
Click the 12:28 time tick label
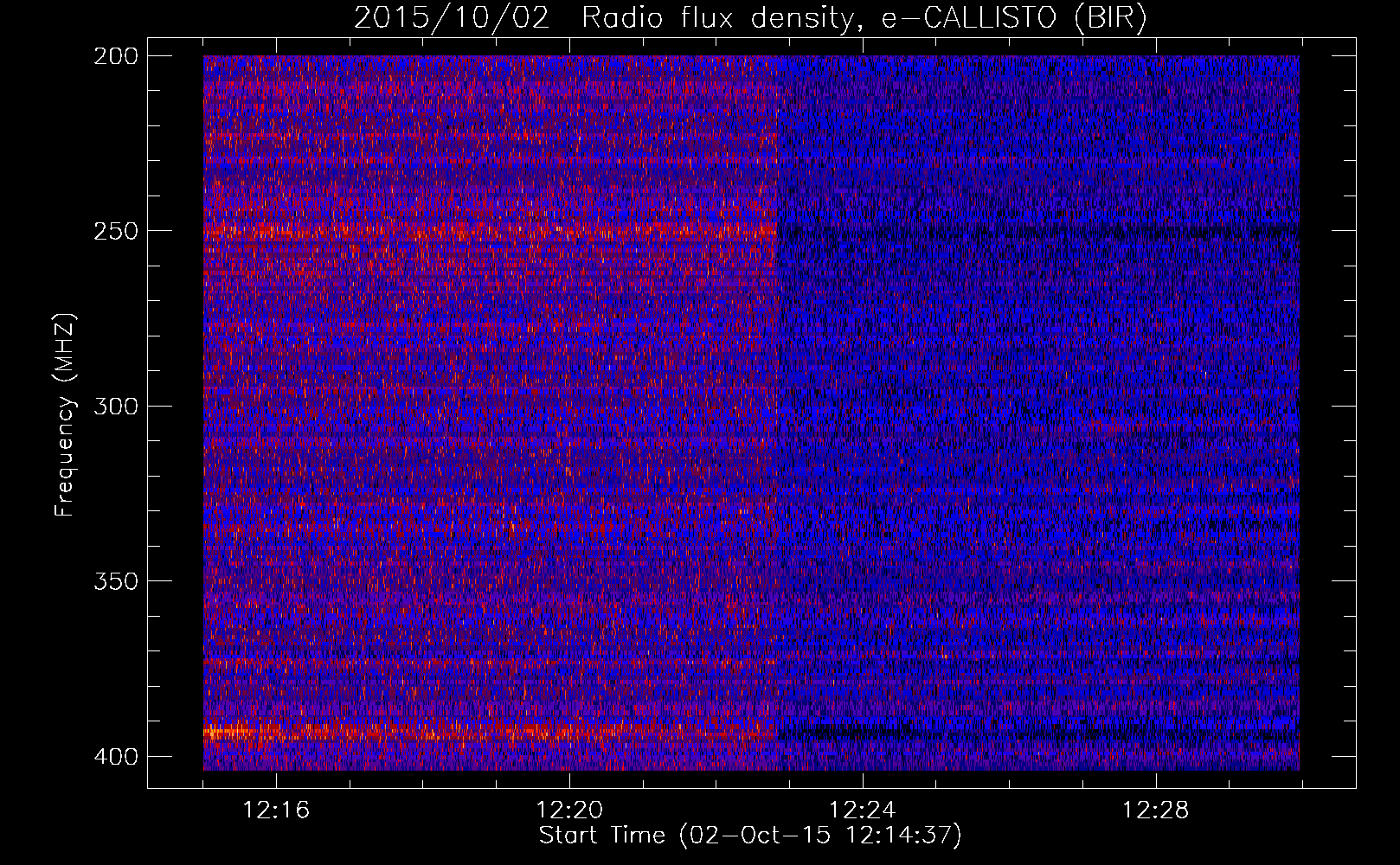pyautogui.click(x=1156, y=811)
